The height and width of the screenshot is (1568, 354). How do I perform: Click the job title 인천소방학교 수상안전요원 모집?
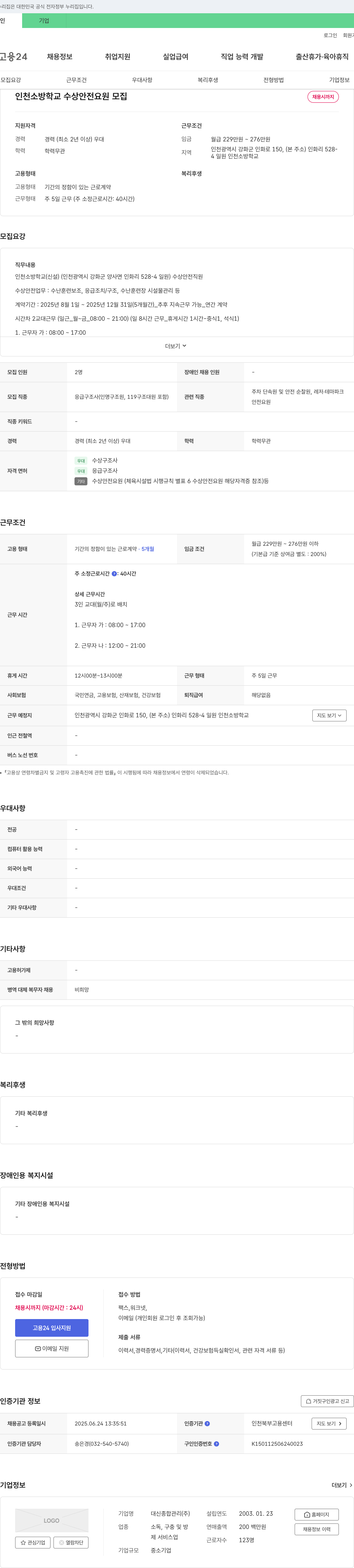71,96
